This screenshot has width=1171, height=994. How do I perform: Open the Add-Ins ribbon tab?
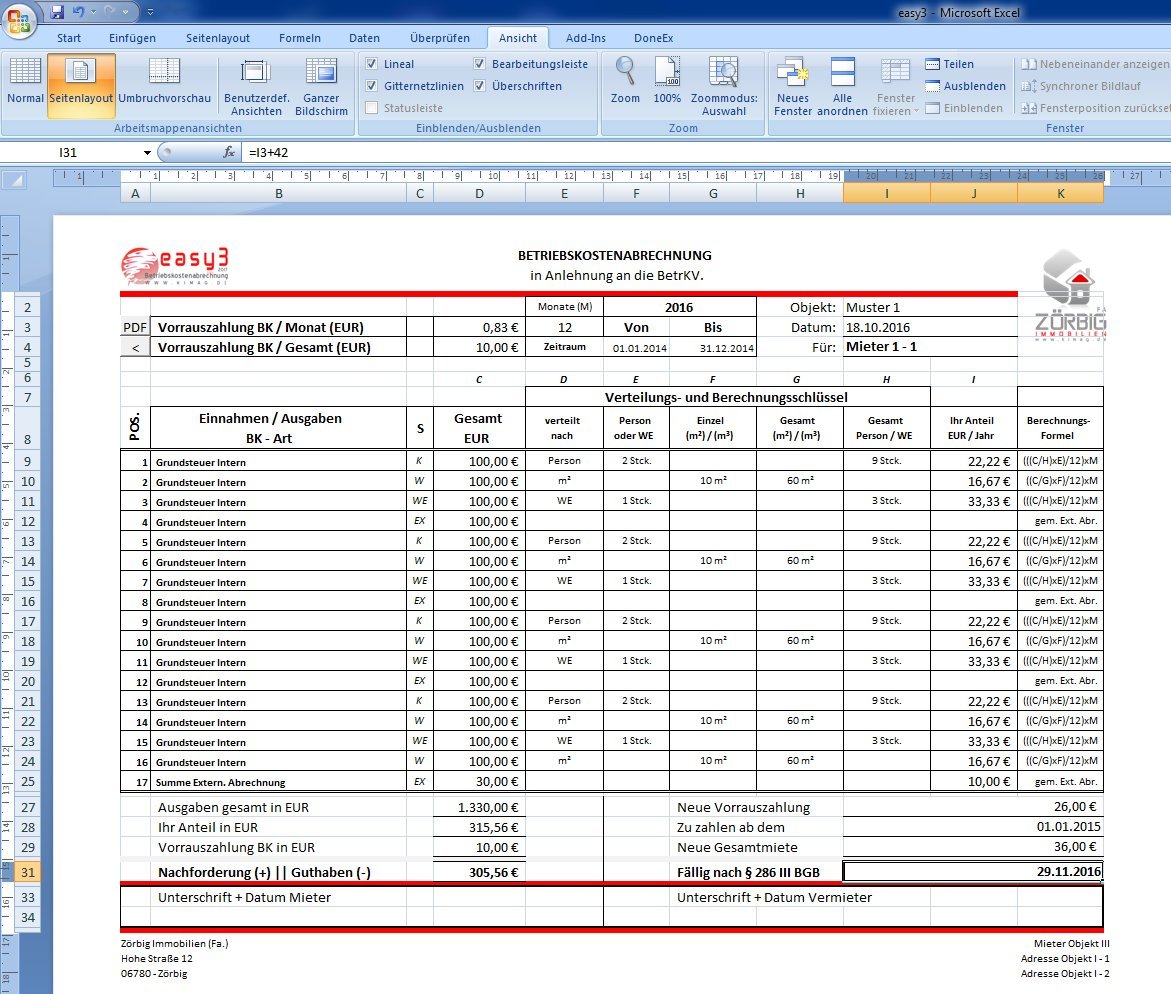(586, 38)
